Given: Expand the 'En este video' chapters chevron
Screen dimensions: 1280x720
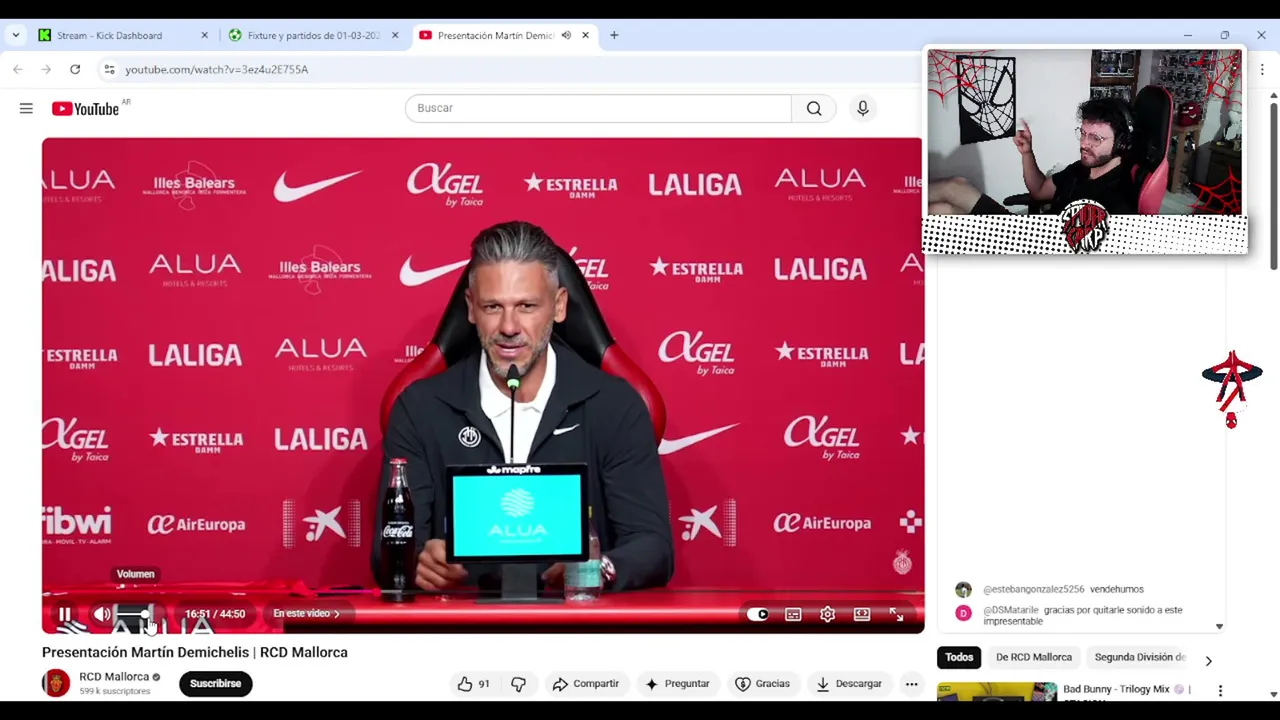Looking at the screenshot, I should point(337,614).
